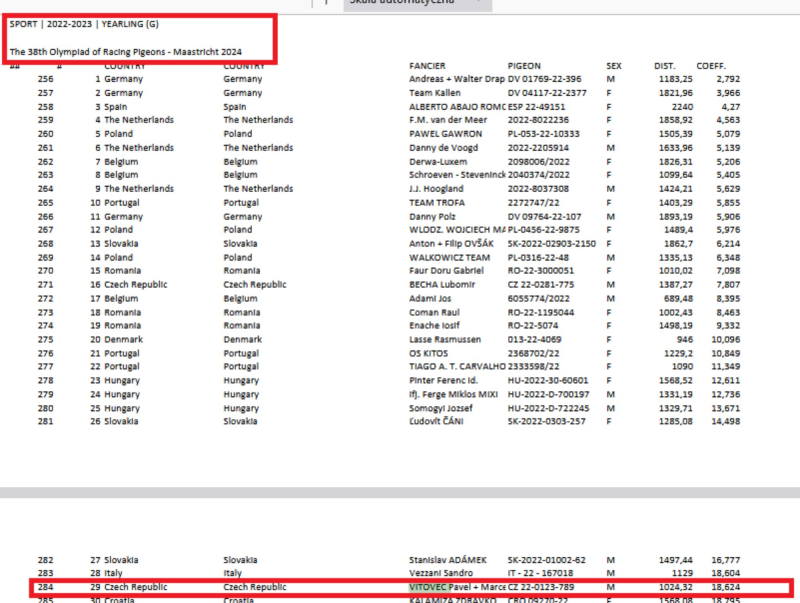800x603 pixels.
Task: Click the SPORT | 2022-2023 | YEARLING (G) heading
Action: 84,24
